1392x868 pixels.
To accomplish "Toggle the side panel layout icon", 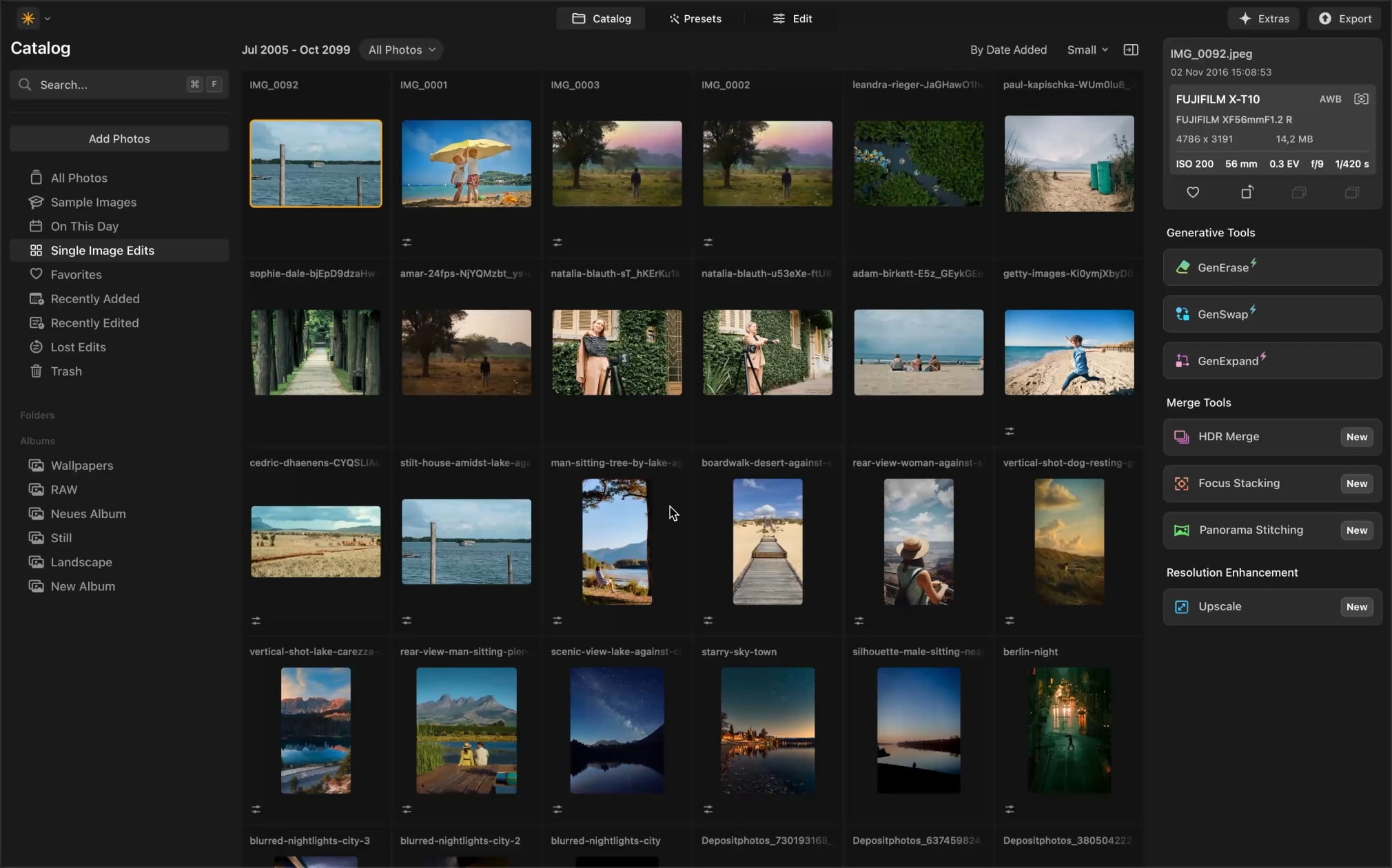I will [x=1131, y=50].
